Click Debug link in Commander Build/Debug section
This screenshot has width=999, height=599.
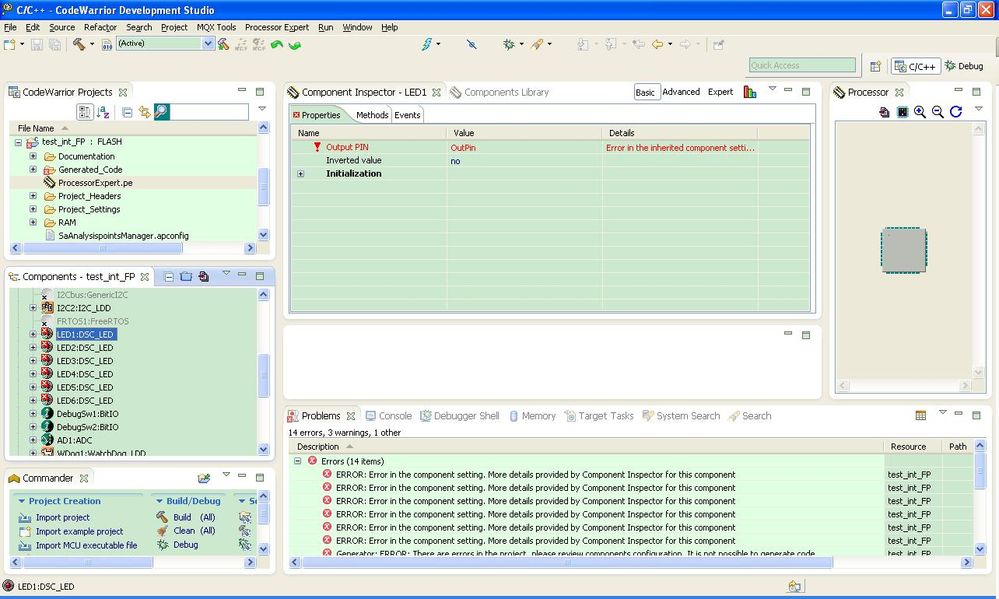[x=185, y=545]
